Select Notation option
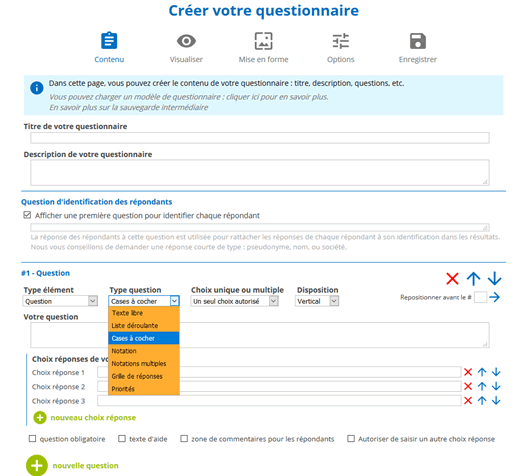 pos(144,351)
